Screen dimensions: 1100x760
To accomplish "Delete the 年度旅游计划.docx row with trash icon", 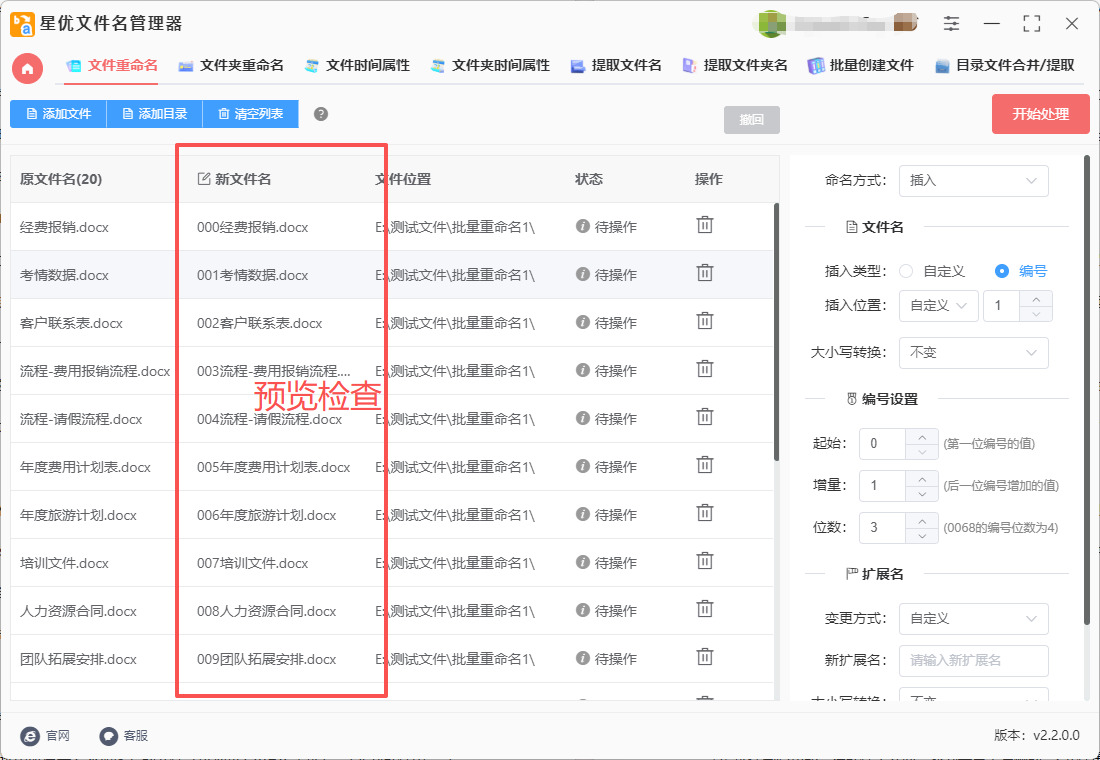I will click(x=704, y=513).
